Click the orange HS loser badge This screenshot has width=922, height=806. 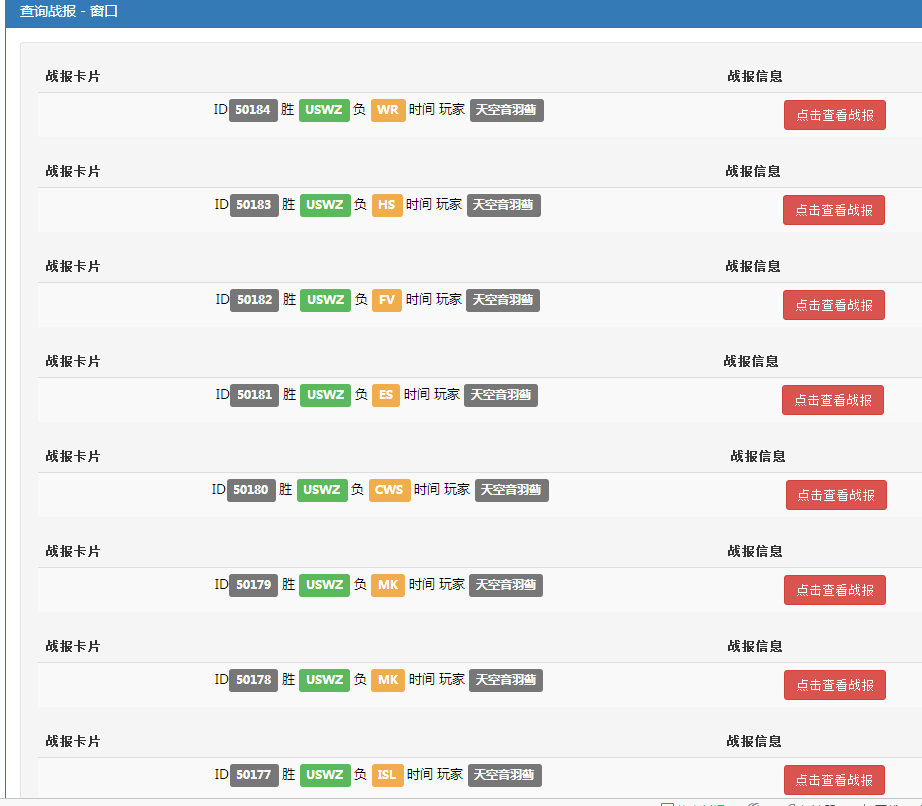tap(387, 205)
